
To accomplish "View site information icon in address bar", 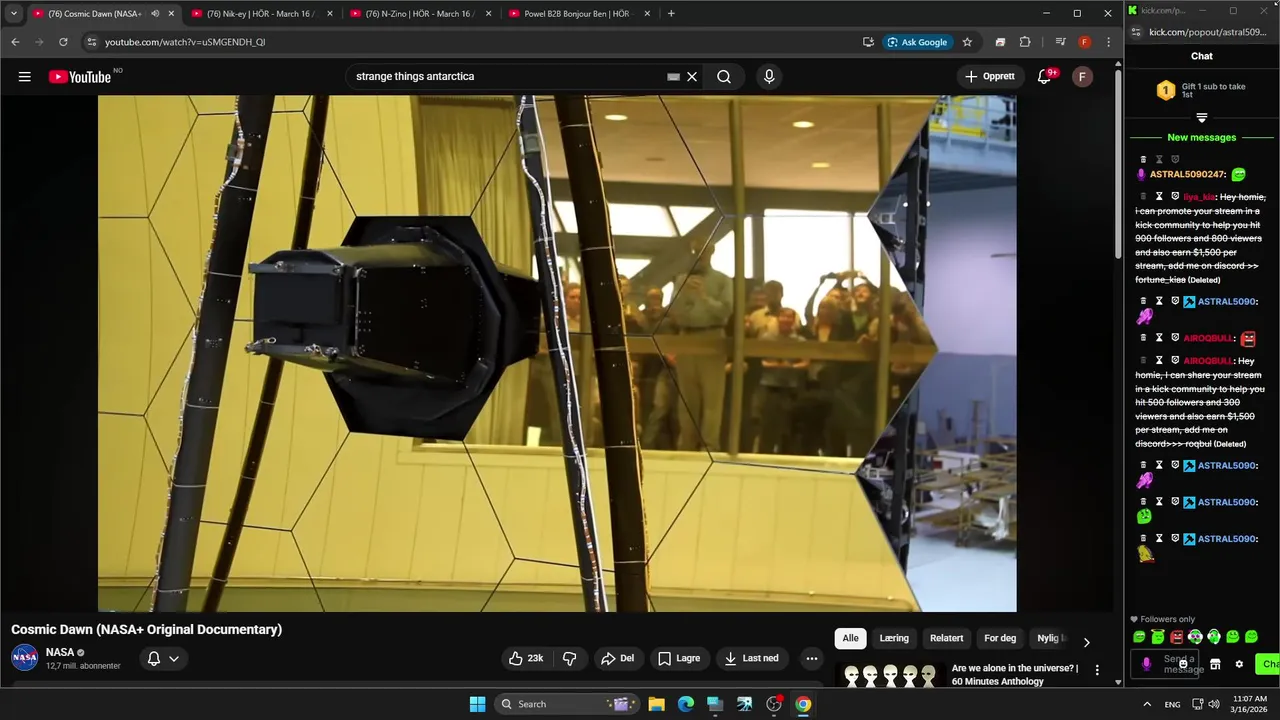I will point(91,42).
